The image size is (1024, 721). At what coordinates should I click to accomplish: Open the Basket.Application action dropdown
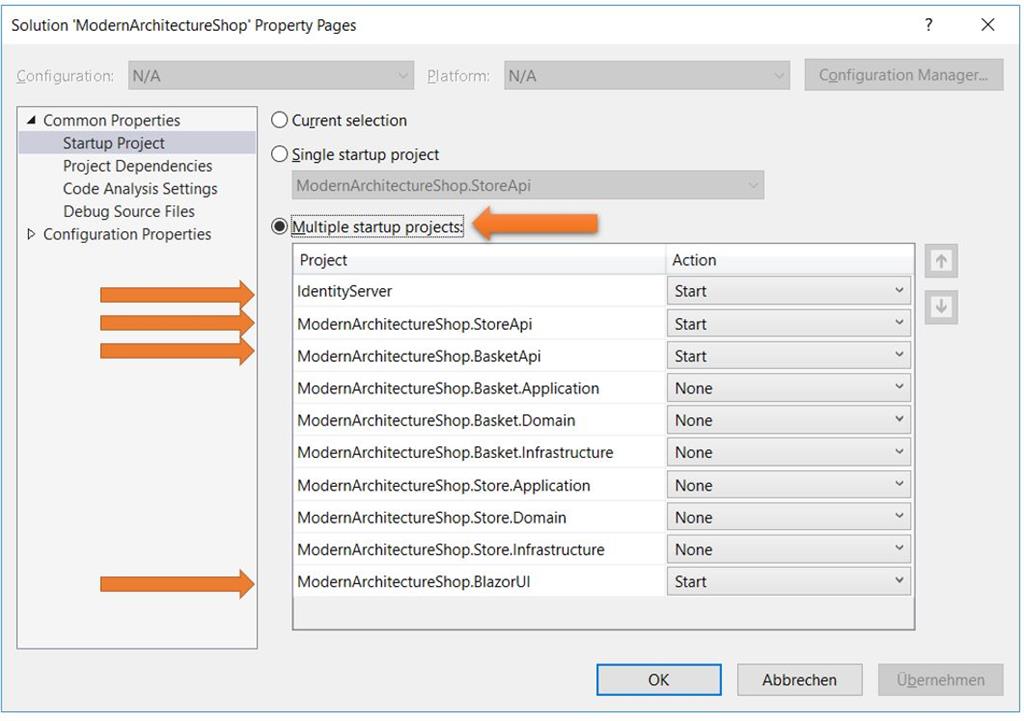click(788, 388)
